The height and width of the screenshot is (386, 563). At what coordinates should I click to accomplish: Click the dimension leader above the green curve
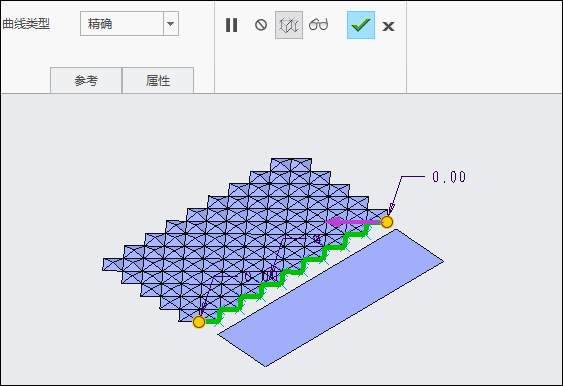coord(294,238)
